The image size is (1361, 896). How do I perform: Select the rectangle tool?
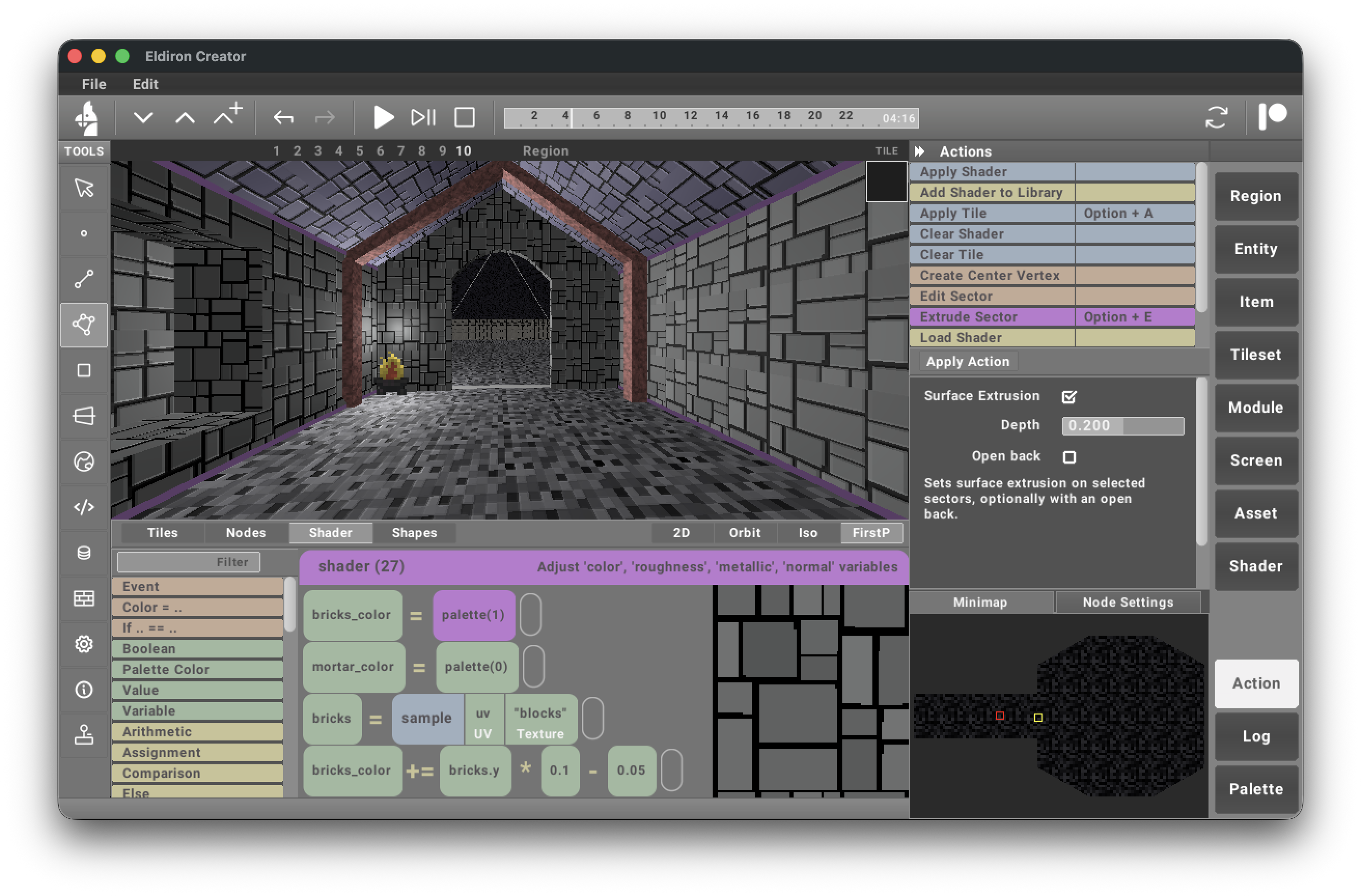[x=84, y=371]
